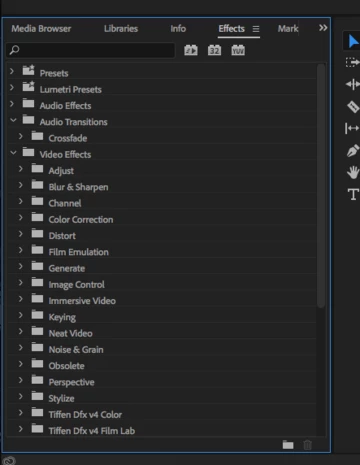360x465 pixels.
Task: Click the Crossfade folder icon
Action: 37,136
